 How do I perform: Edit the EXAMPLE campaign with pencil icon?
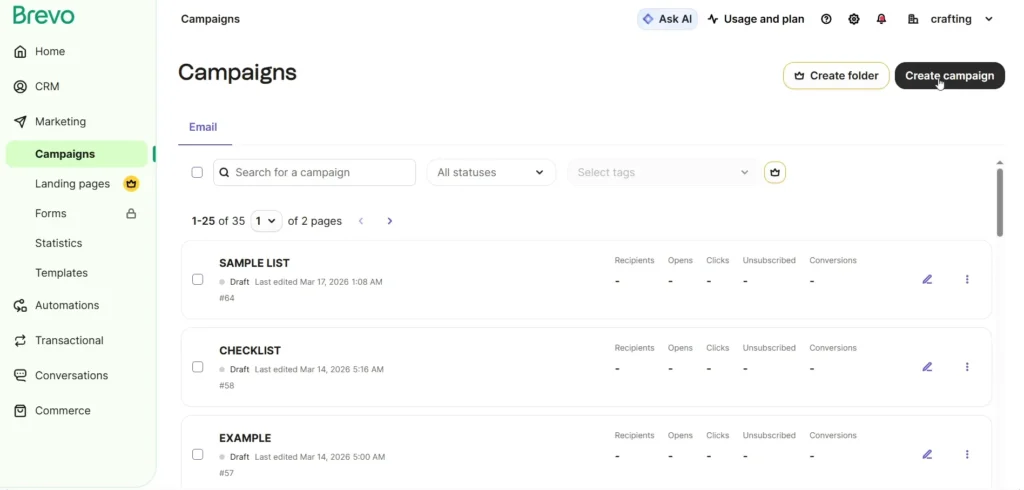927,455
